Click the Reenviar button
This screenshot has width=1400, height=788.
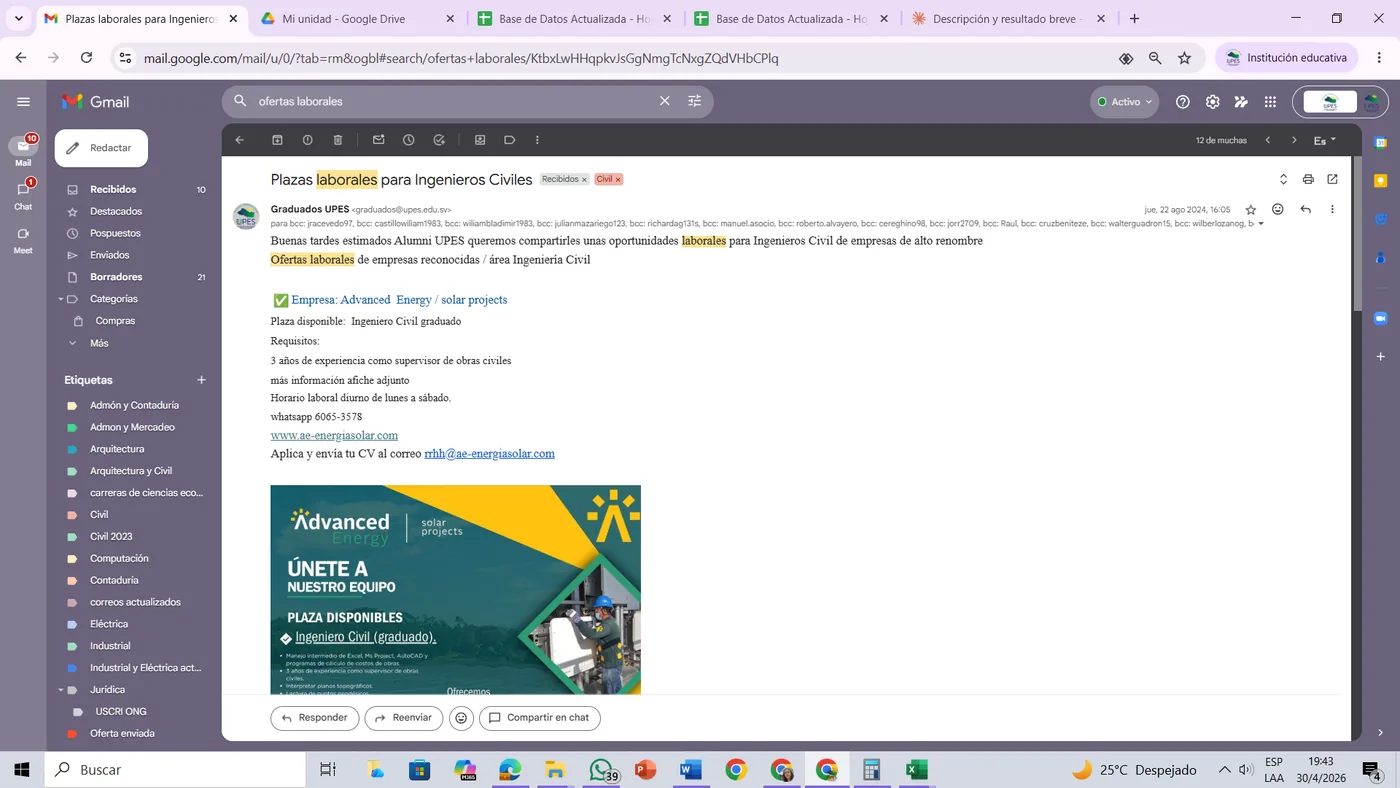click(404, 718)
